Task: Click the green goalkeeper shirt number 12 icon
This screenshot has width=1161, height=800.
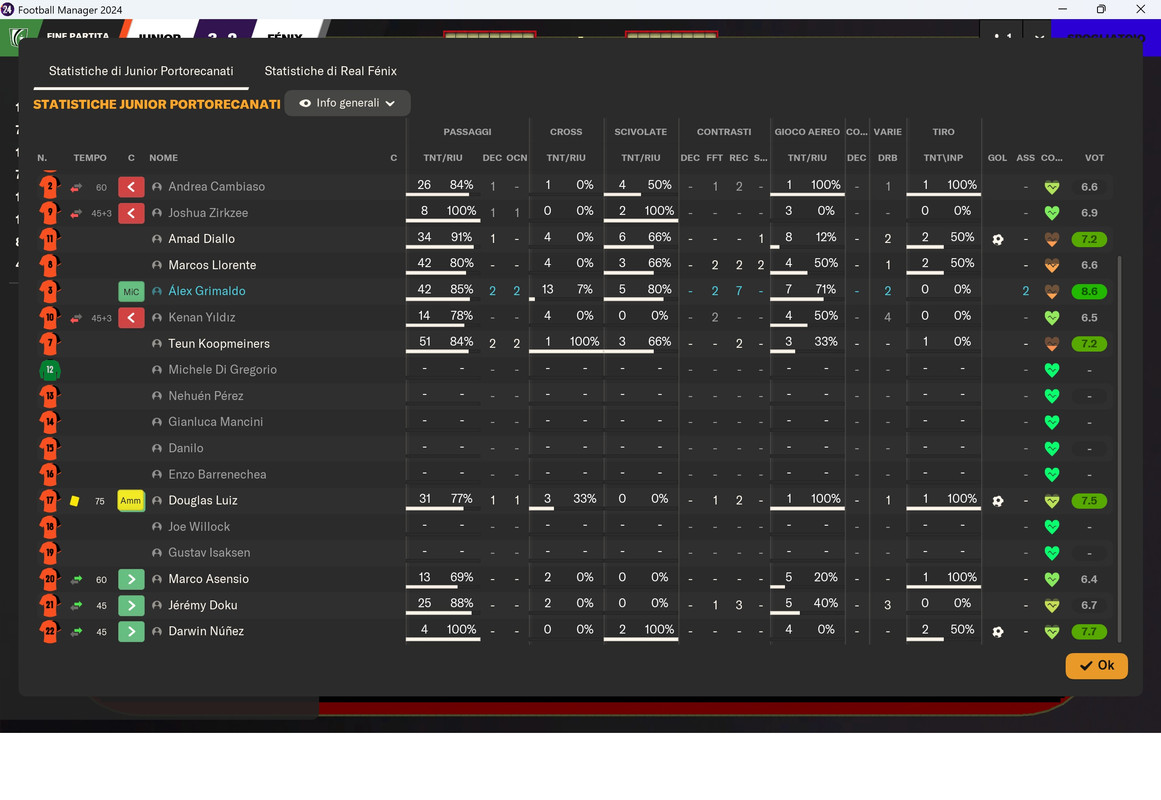Action: click(x=50, y=370)
